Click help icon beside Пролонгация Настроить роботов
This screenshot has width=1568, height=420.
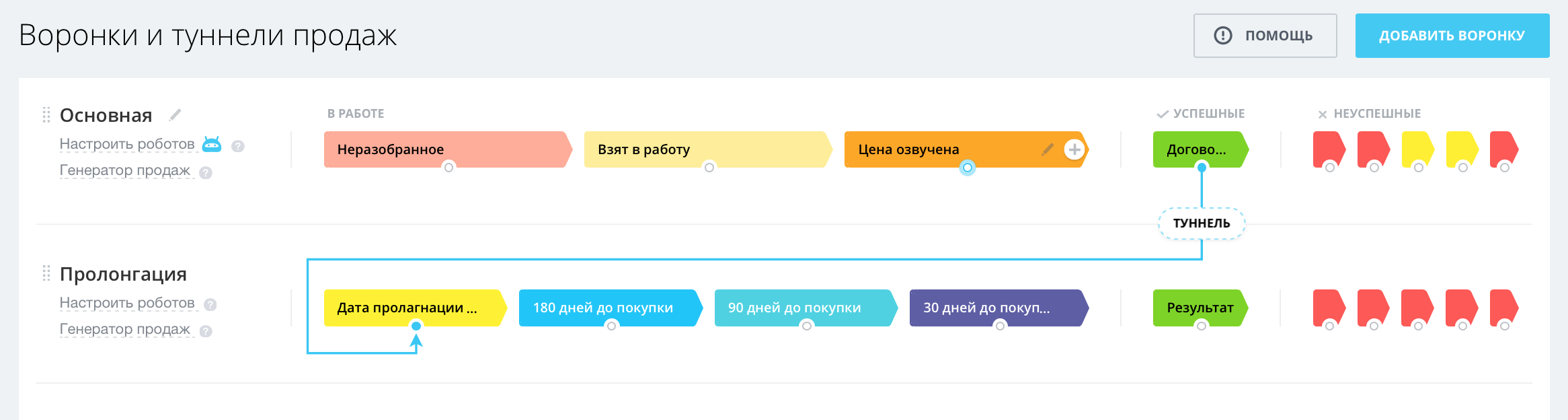tap(210, 304)
